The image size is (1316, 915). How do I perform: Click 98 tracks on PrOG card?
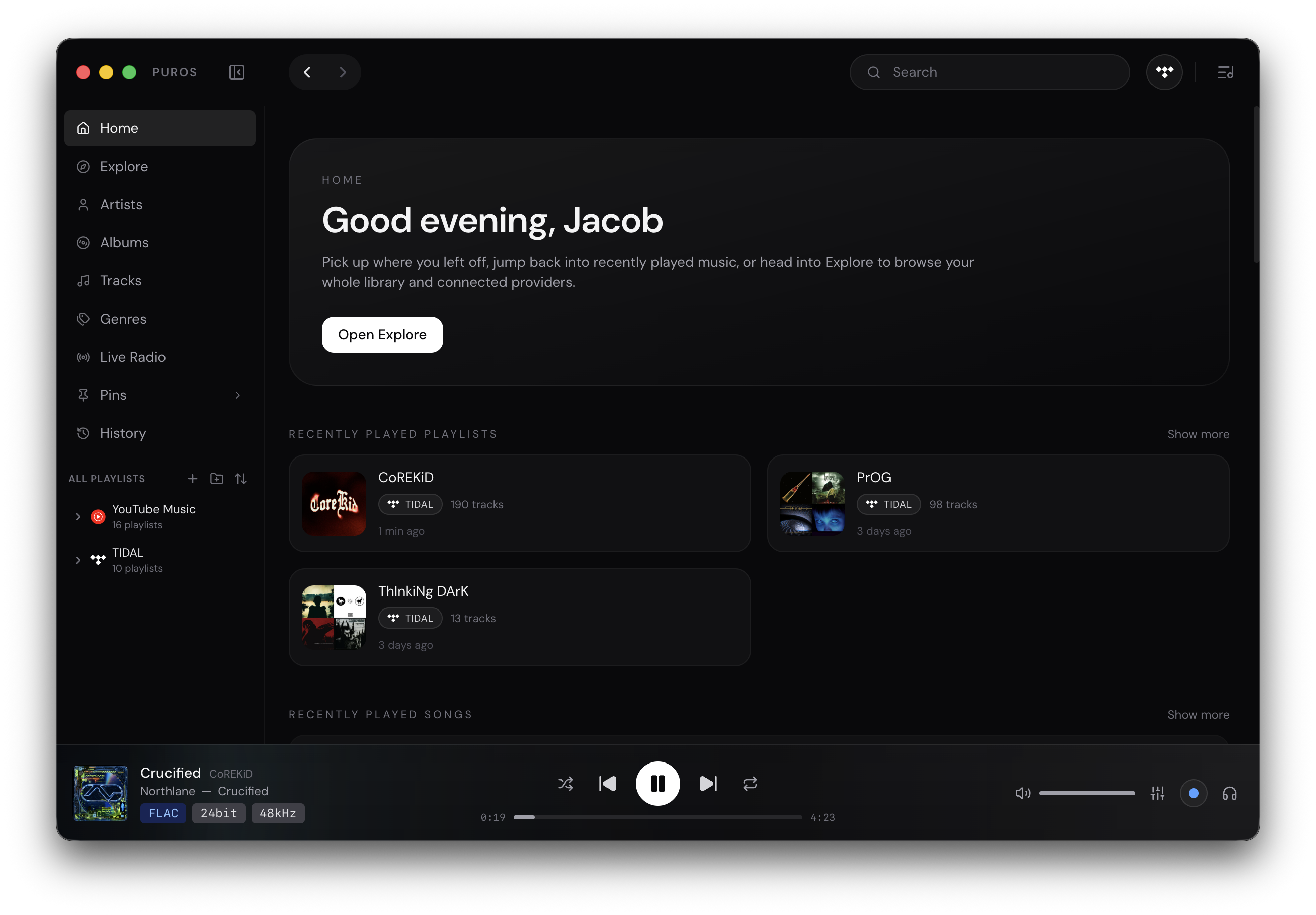click(x=953, y=505)
